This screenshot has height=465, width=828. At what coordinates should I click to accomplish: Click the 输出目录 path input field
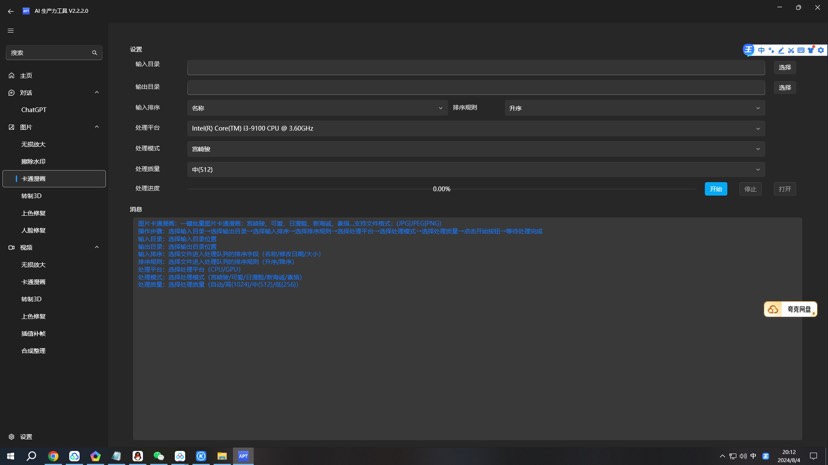coord(475,88)
